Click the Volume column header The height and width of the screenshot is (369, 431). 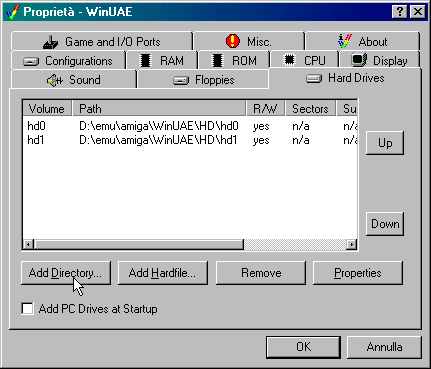47,109
